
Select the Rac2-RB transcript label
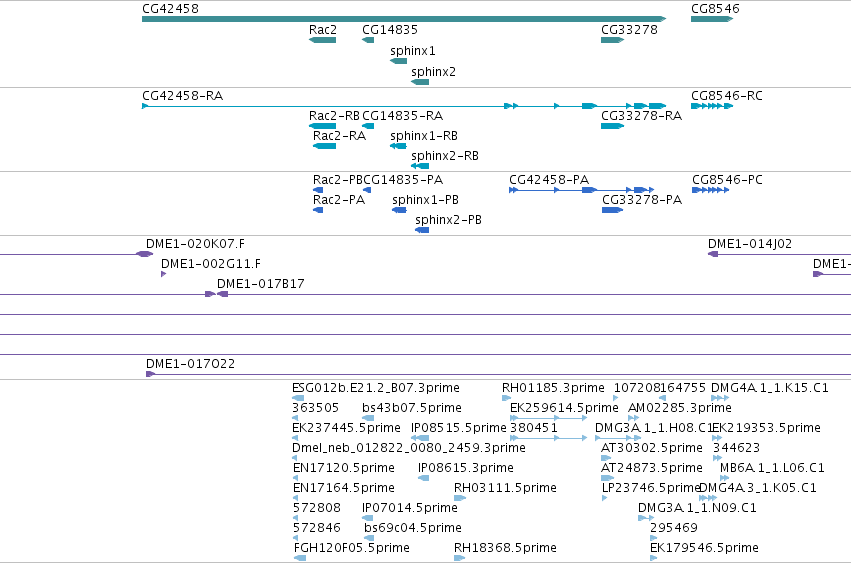334,116
